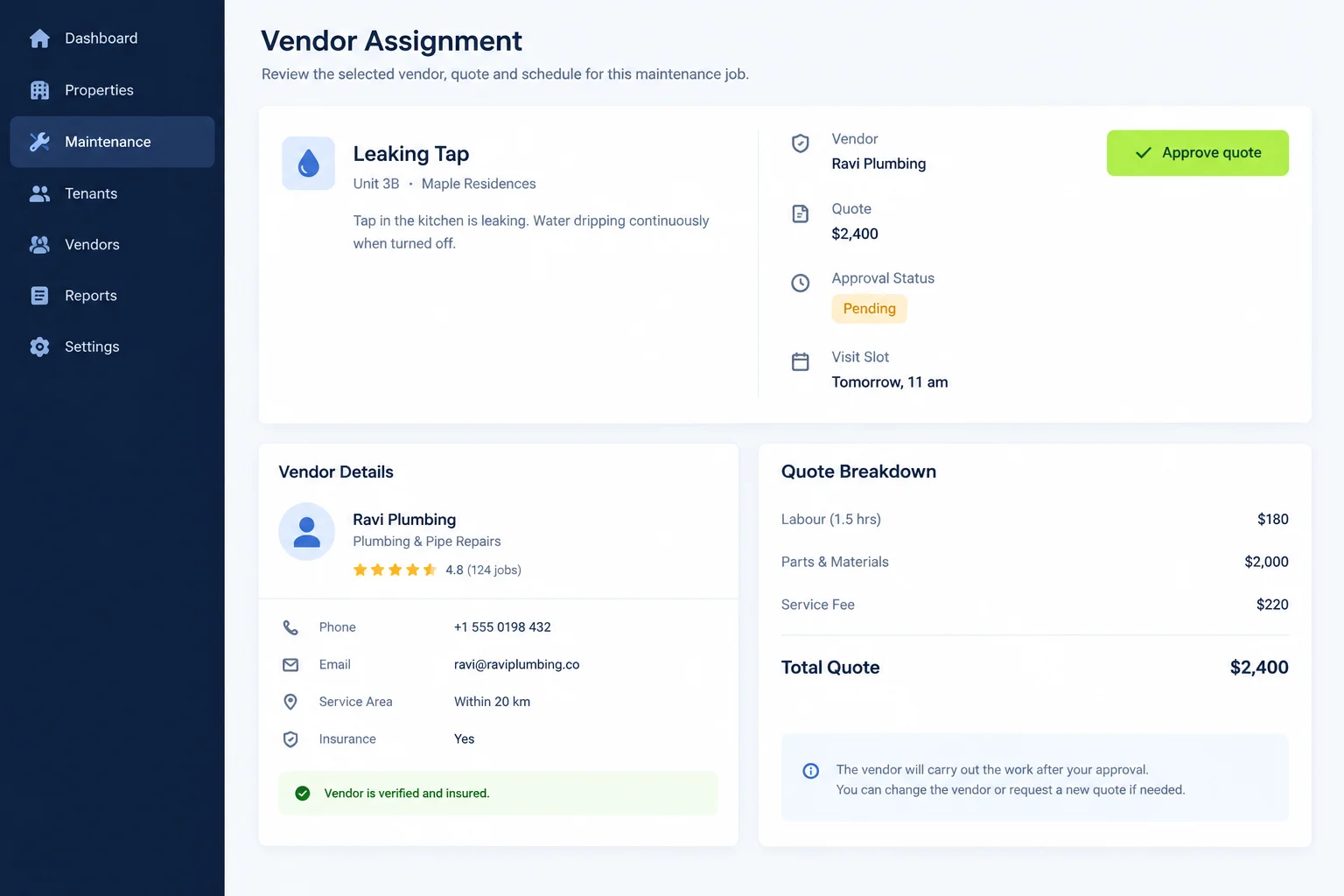The image size is (1344, 896).
Task: Open Dashboard in the sidebar
Action: [112, 38]
